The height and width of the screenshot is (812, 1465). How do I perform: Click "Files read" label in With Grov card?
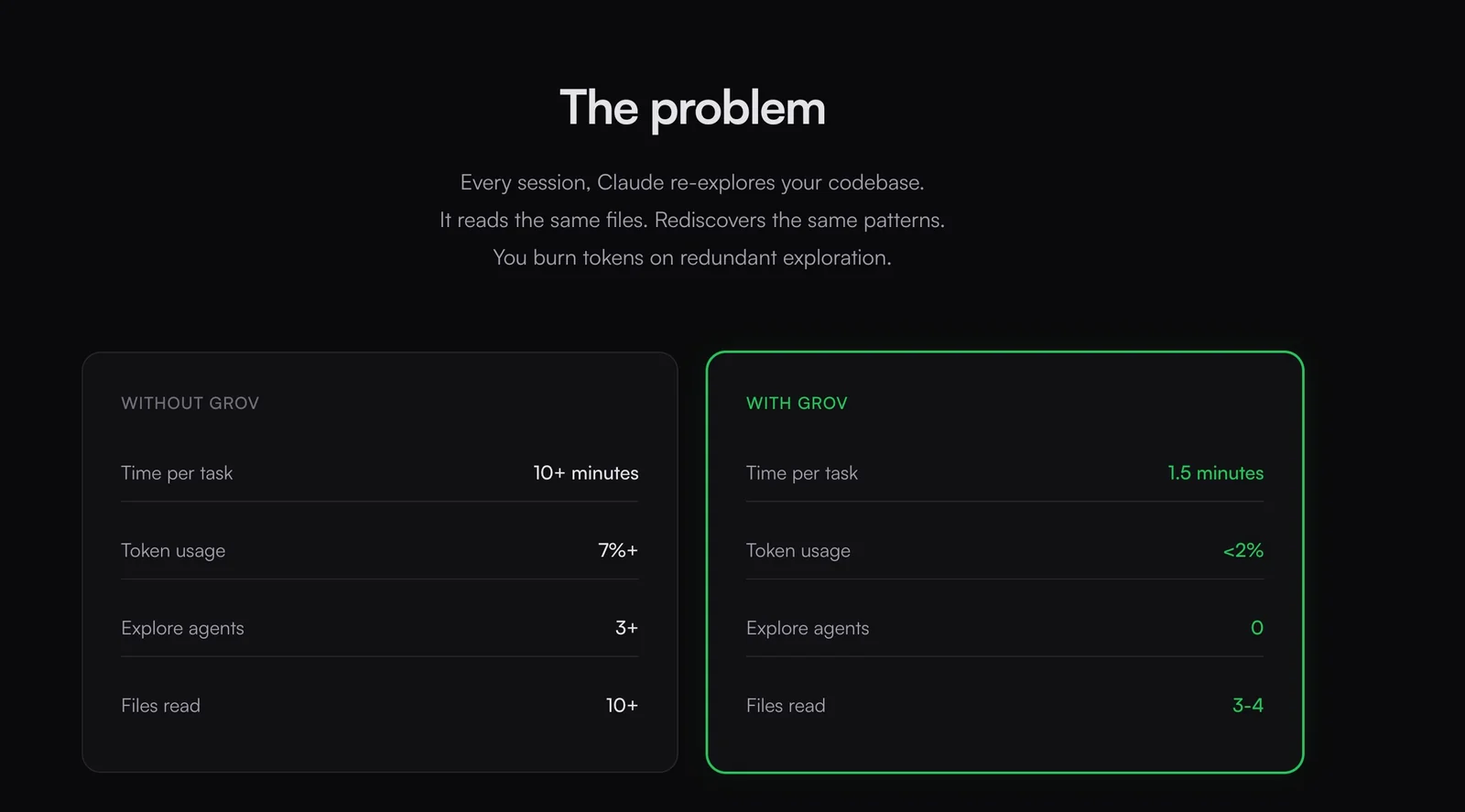(x=786, y=705)
